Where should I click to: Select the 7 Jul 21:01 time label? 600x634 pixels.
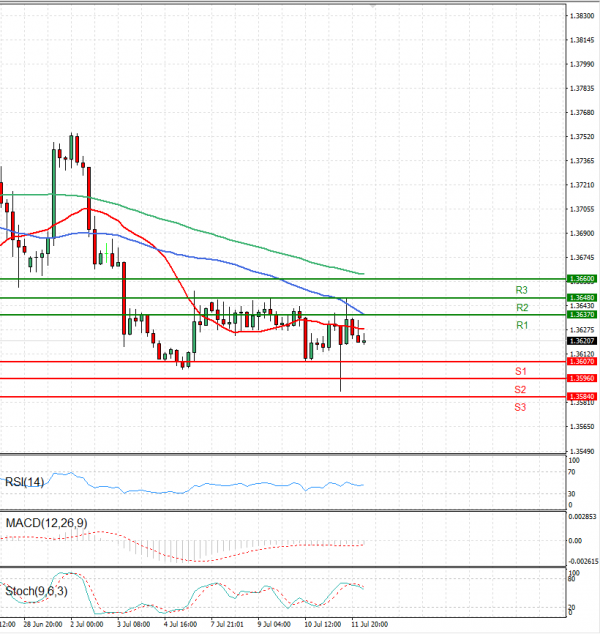tap(227, 624)
